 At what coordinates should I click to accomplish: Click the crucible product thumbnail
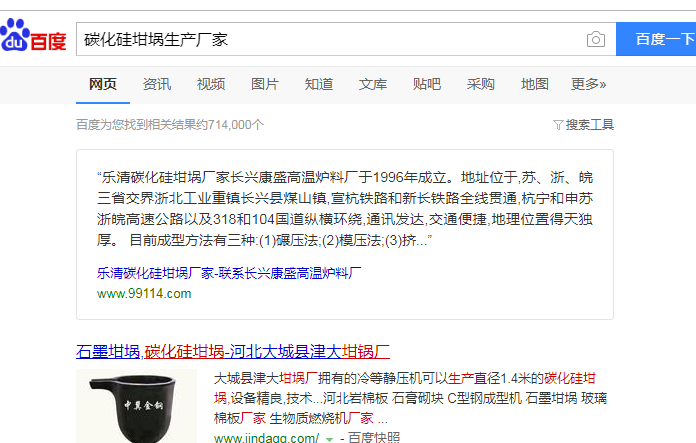click(x=136, y=406)
